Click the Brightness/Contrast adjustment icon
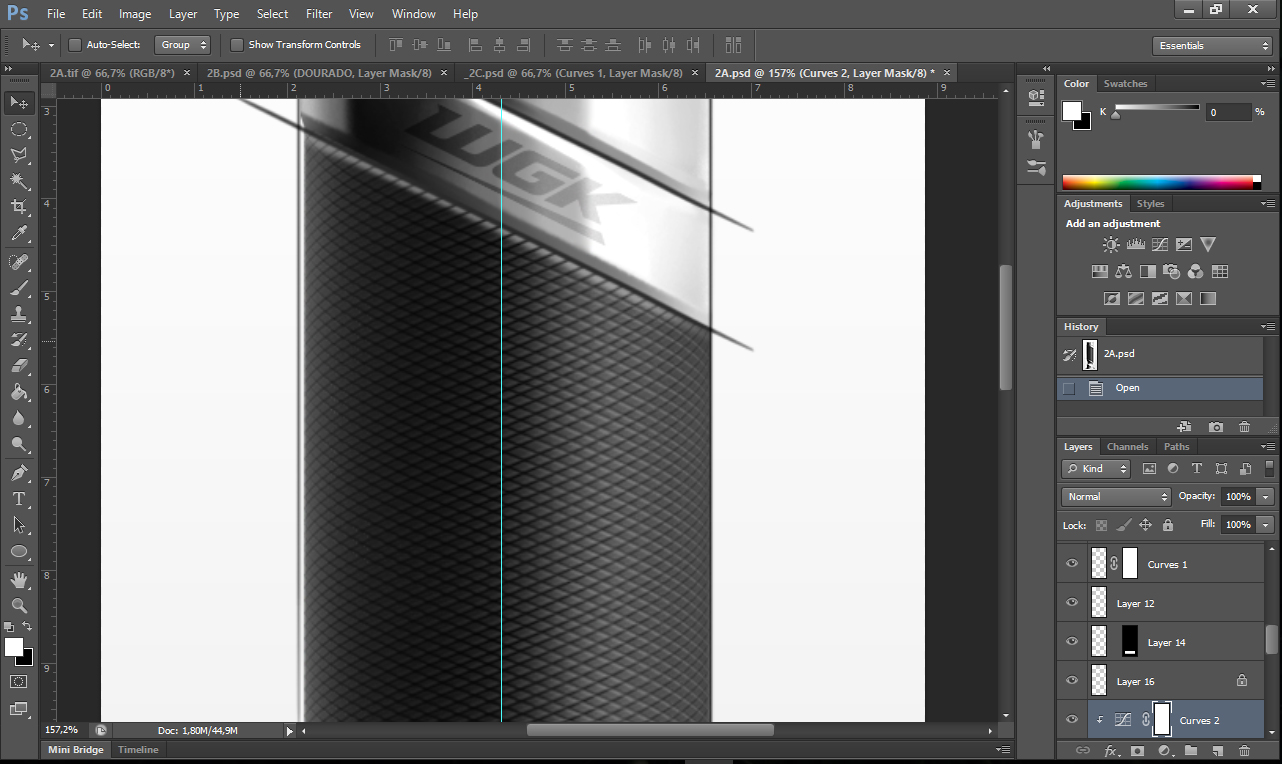Image resolution: width=1282 pixels, height=764 pixels. (x=1111, y=245)
